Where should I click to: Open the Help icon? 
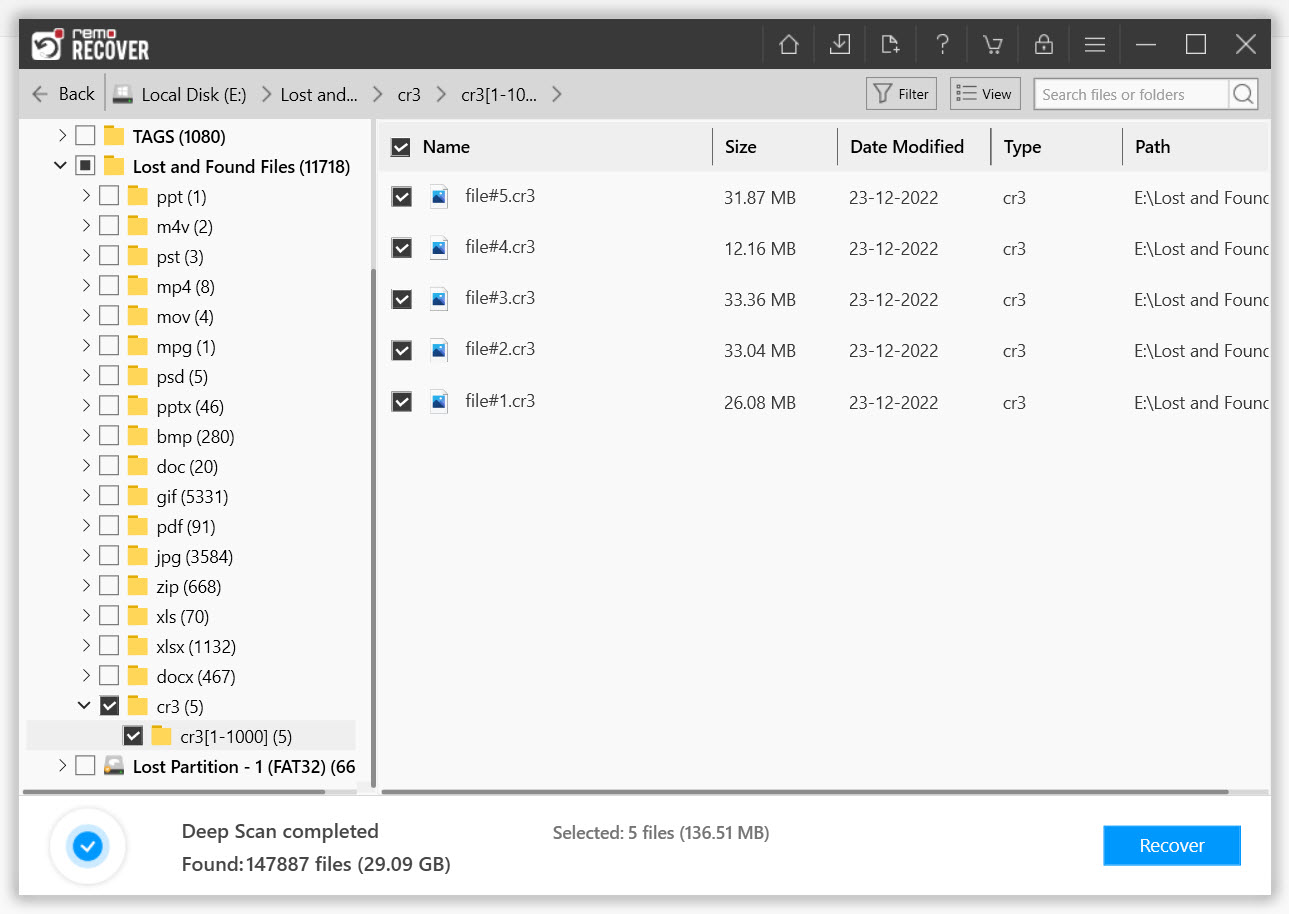click(941, 44)
